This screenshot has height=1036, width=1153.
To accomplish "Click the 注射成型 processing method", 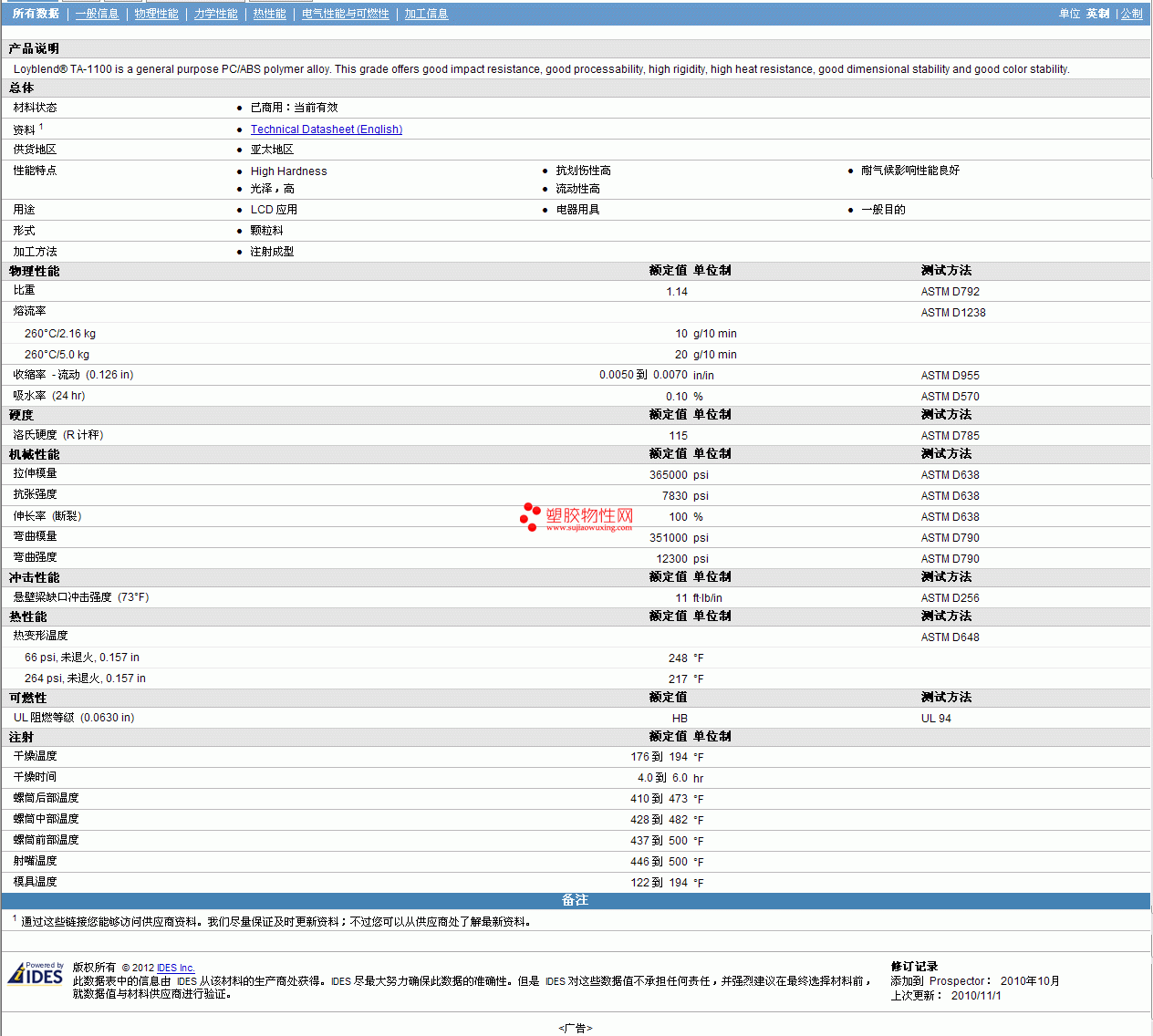I will pos(272,252).
